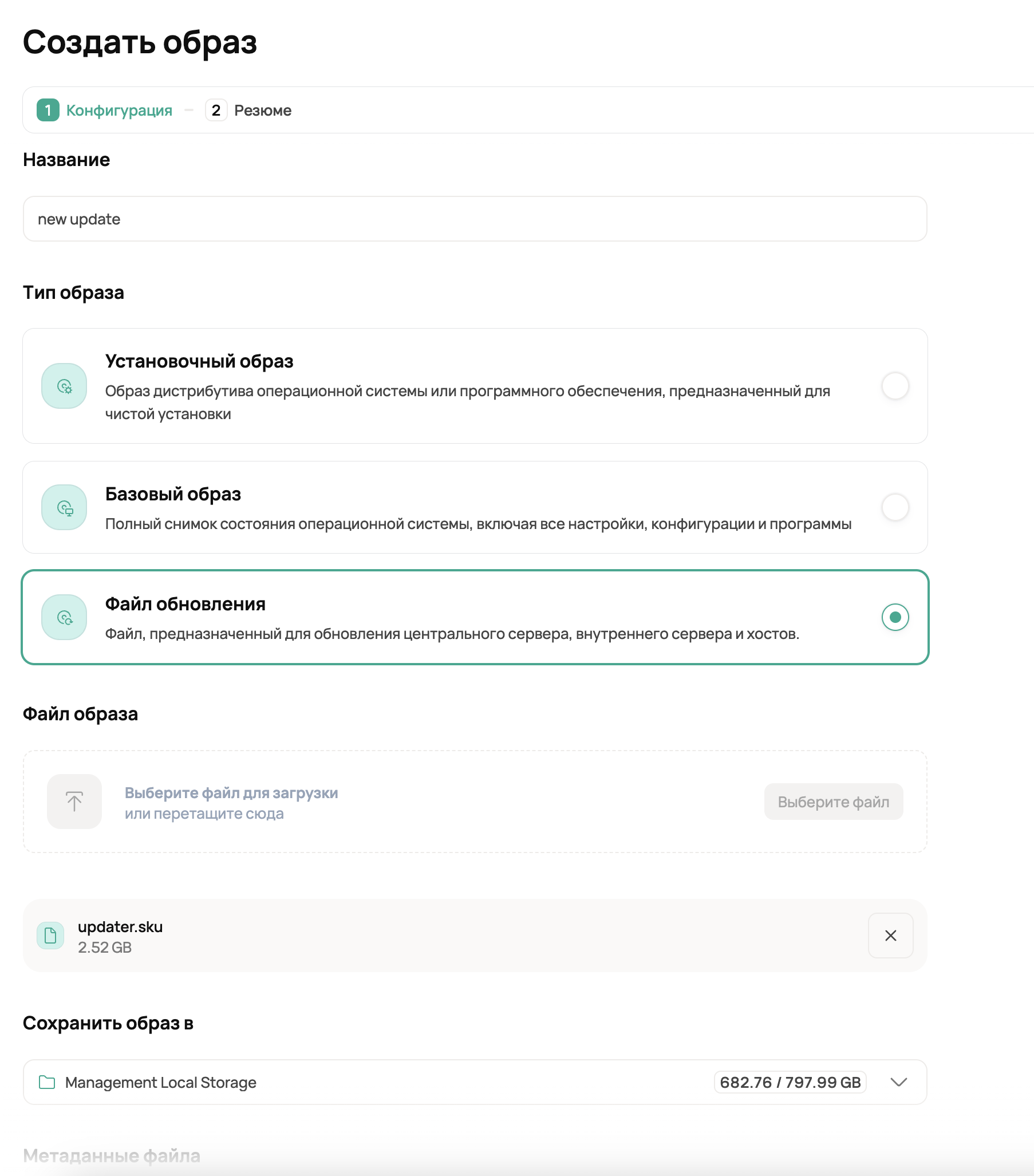
Task: Expand the storage dropdown chevron
Action: pyautogui.click(x=898, y=1082)
